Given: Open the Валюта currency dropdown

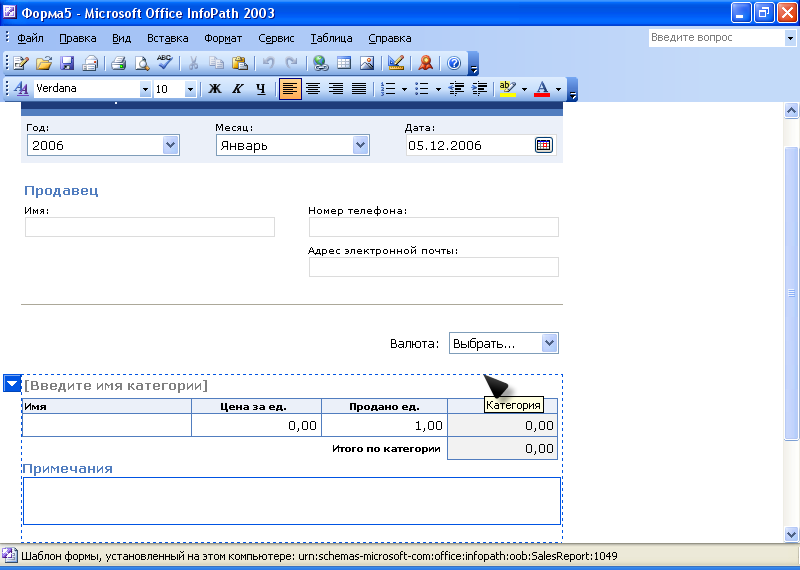Looking at the screenshot, I should 548,343.
